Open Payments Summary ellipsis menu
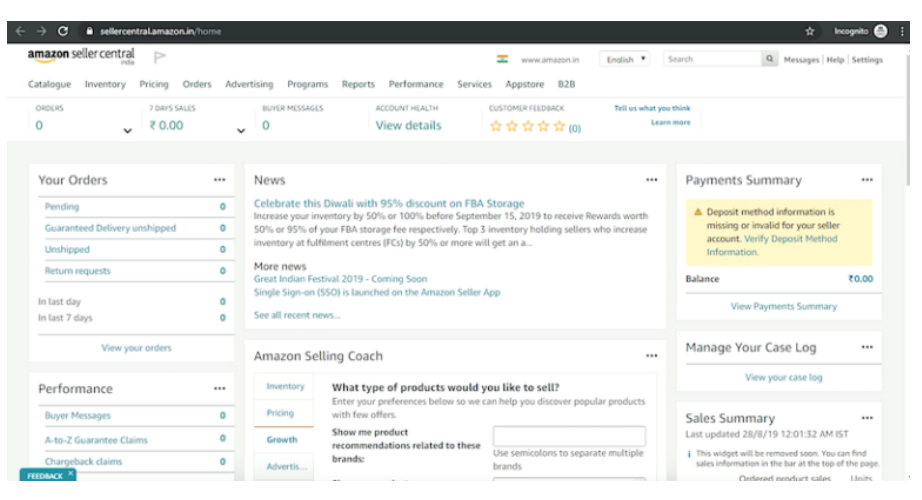Image resolution: width=922 pixels, height=500 pixels. (866, 180)
